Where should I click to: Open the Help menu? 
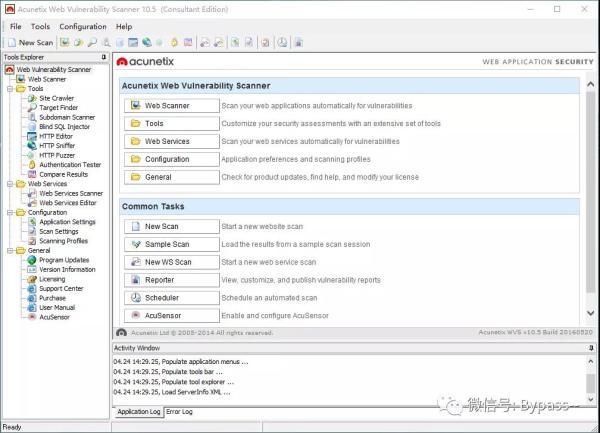coord(124,27)
